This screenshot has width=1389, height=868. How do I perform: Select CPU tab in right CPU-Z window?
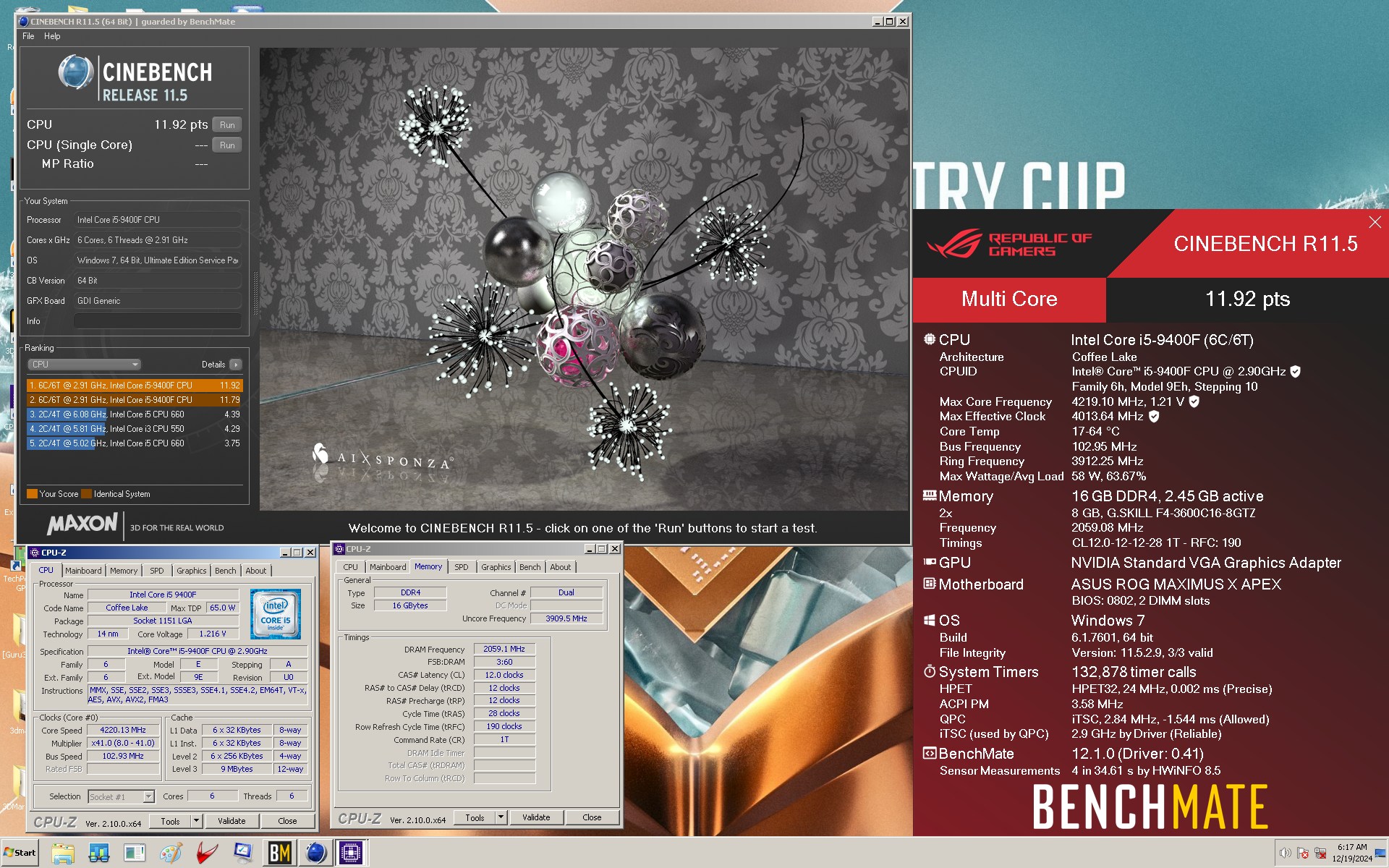[x=350, y=567]
